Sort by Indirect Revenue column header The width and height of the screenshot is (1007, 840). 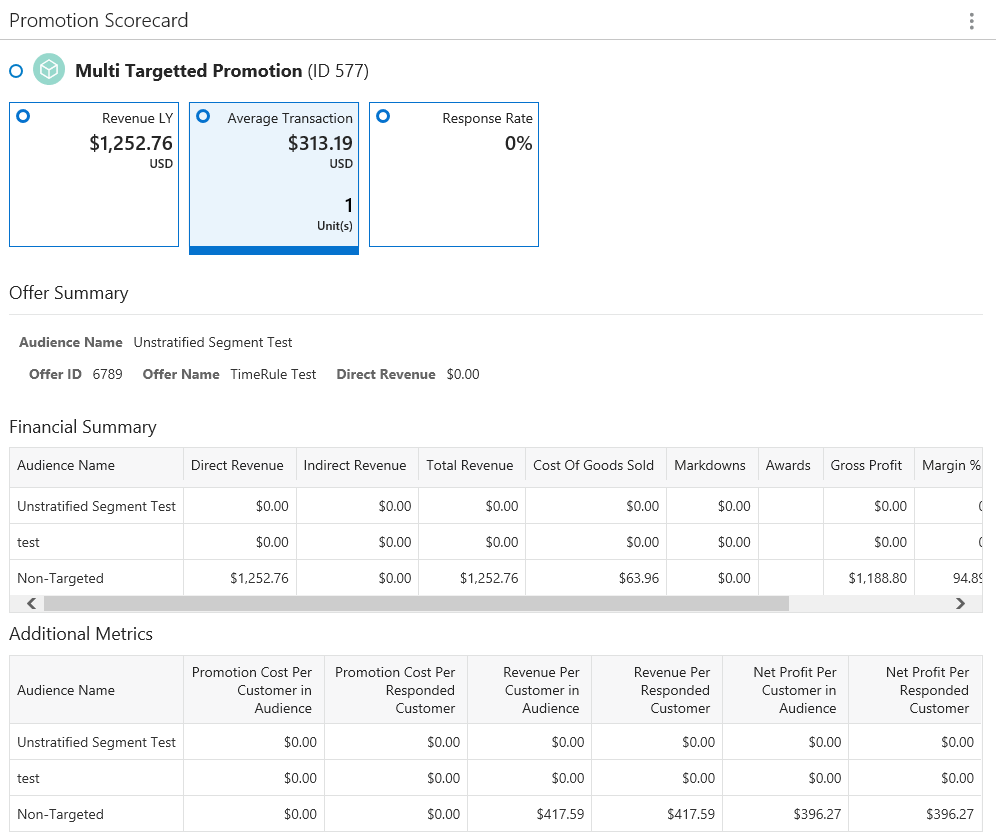[355, 466]
